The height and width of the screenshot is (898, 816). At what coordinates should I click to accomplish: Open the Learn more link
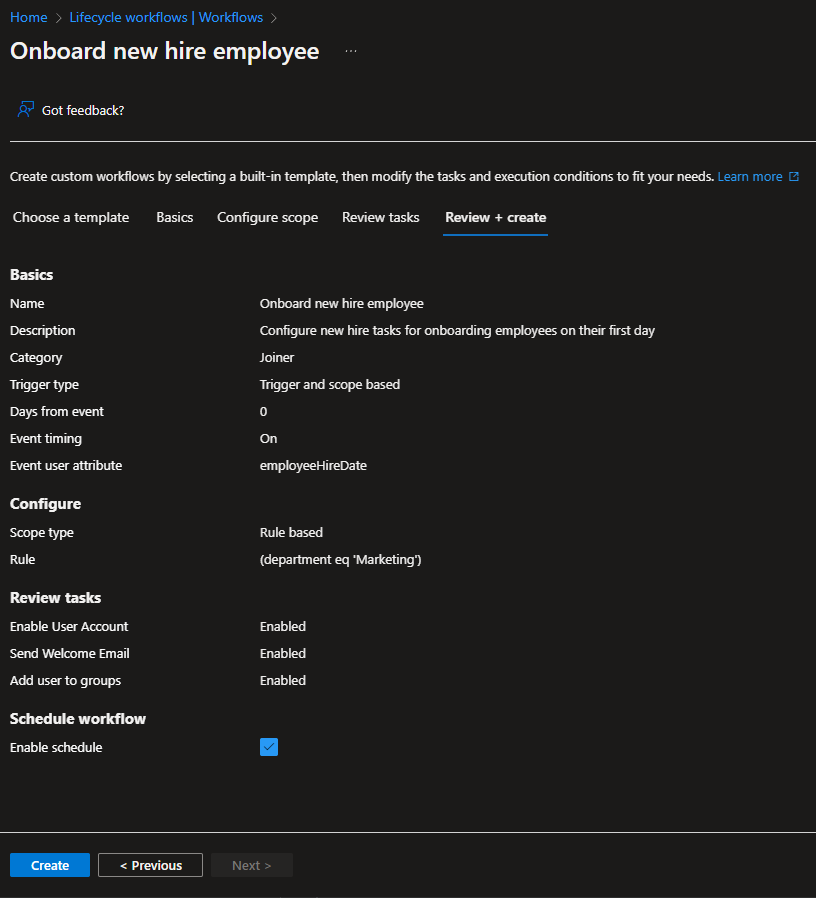[749, 177]
